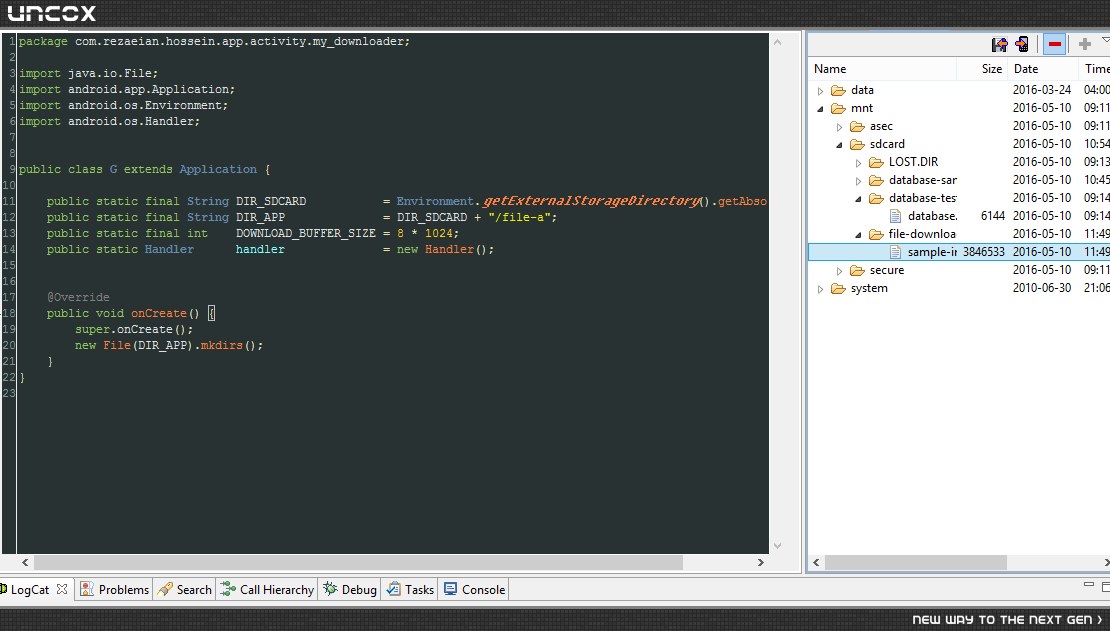Viewport: 1110px width, 631px height.
Task: Click file explorer scroll left arrow
Action: [816, 562]
